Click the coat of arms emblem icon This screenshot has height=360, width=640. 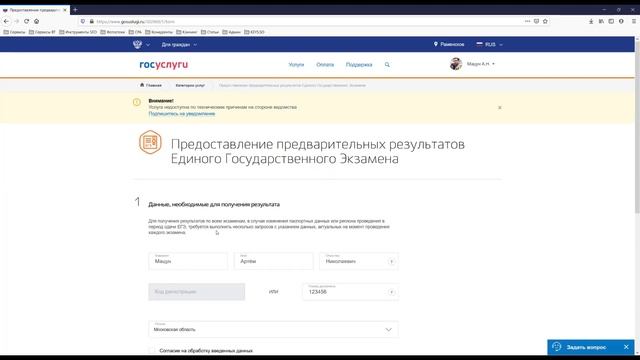[138, 44]
